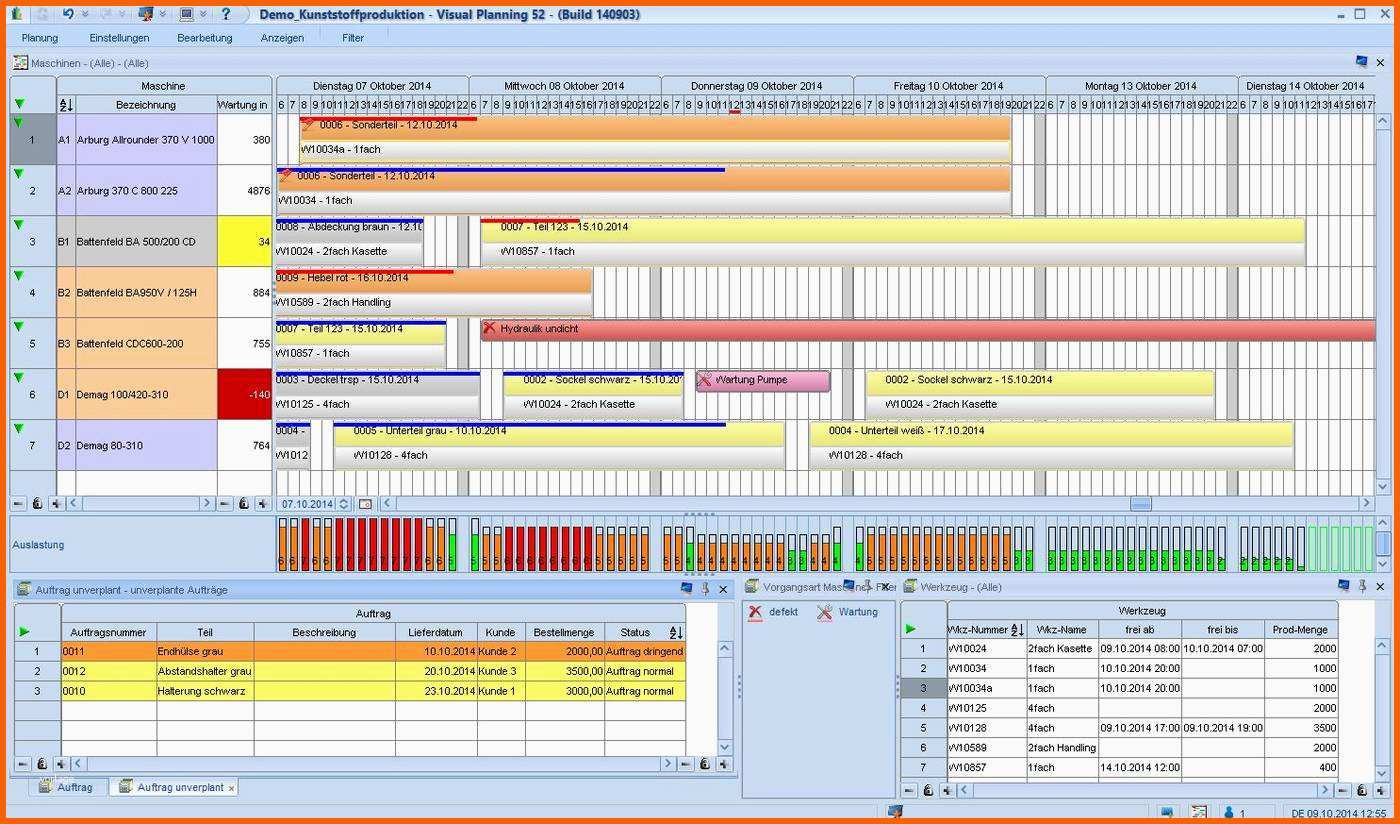Click the red Wartung cell showing -140
The width and height of the screenshot is (1400, 824).
tap(244, 394)
